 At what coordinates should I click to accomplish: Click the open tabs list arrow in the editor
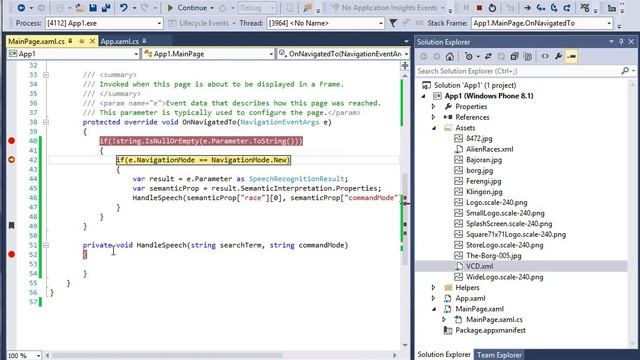pyautogui.click(x=406, y=42)
